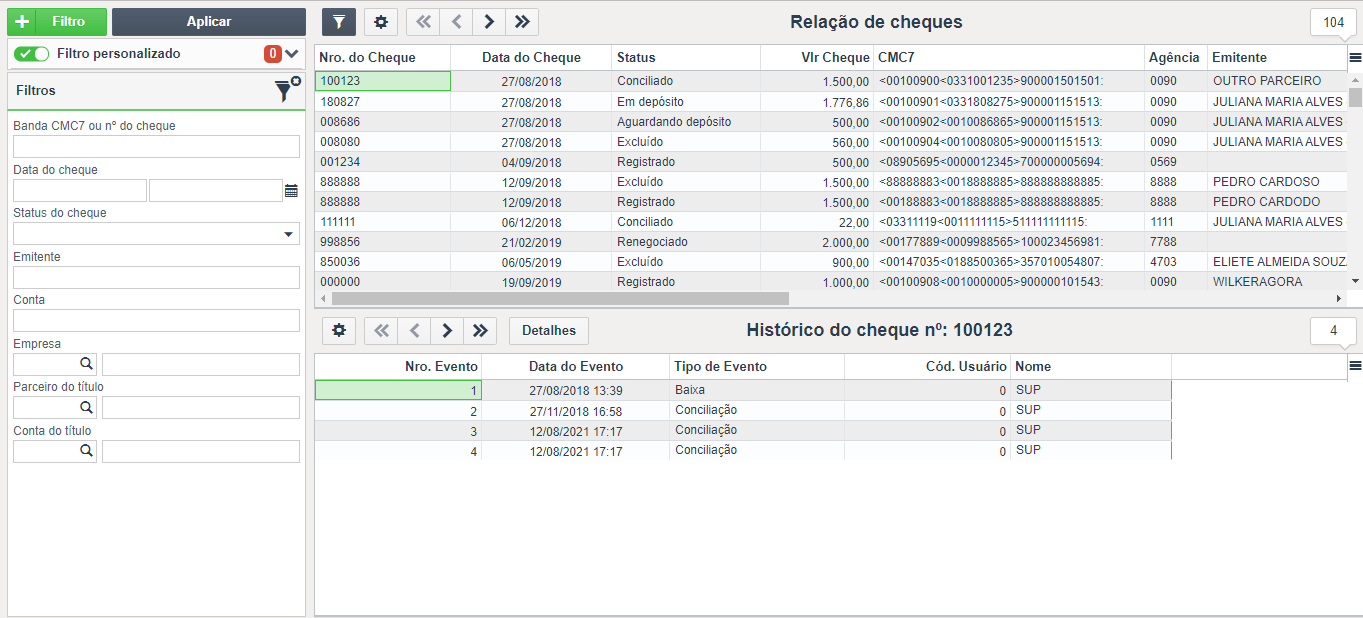The height and width of the screenshot is (618, 1363).
Task: Open the history grid column menu icon
Action: [1355, 366]
